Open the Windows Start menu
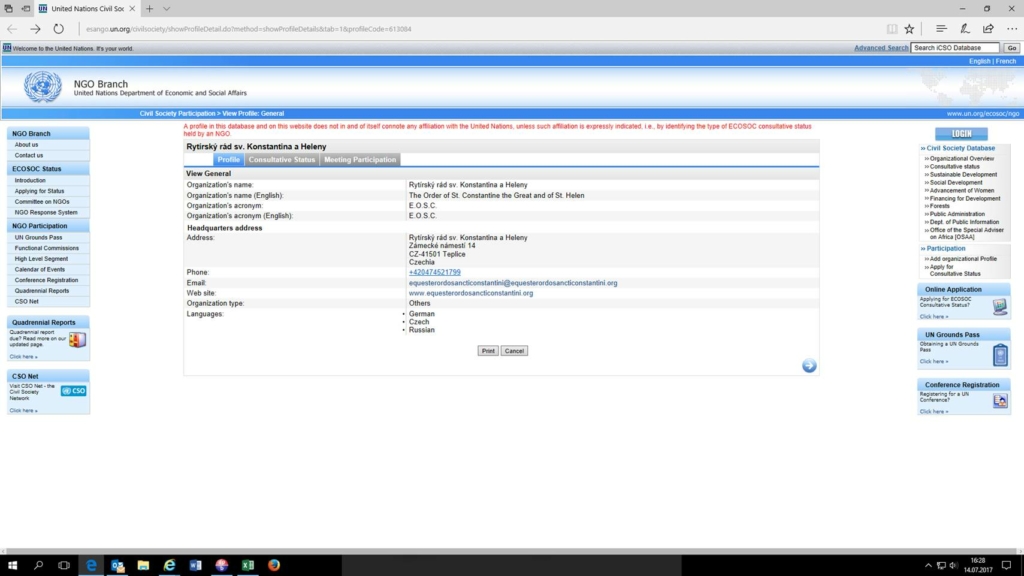Image resolution: width=1024 pixels, height=576 pixels. pyautogui.click(x=12, y=565)
